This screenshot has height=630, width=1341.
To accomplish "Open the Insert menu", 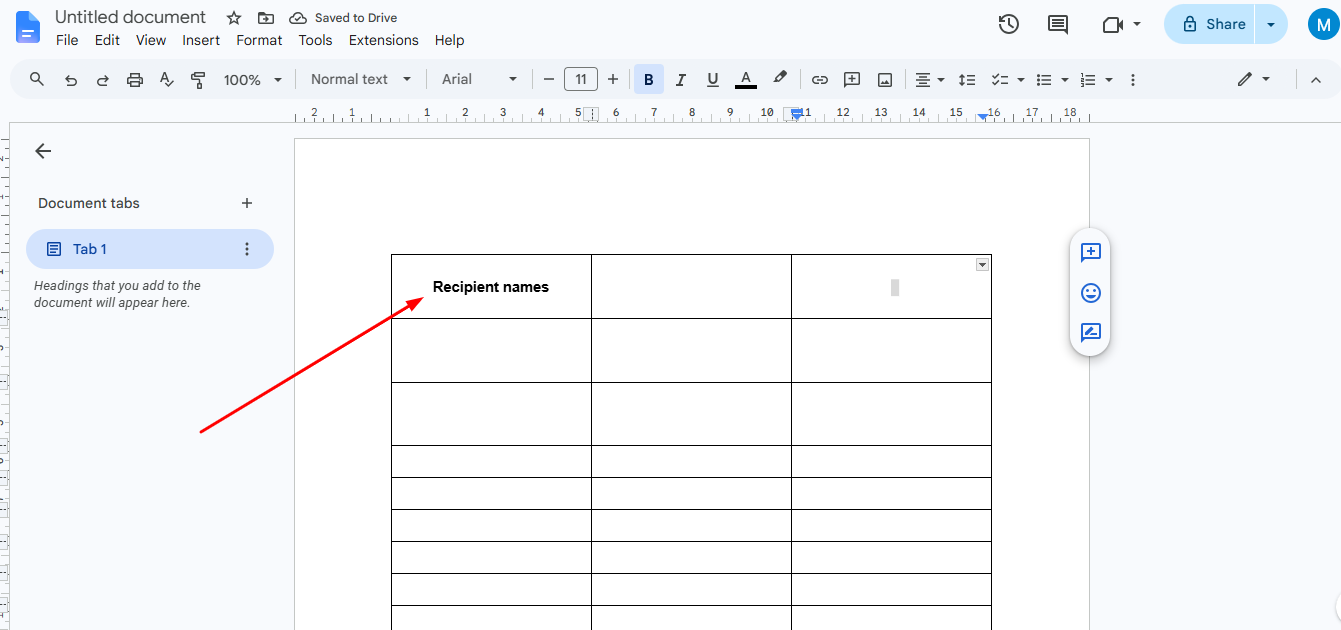I will coord(201,40).
